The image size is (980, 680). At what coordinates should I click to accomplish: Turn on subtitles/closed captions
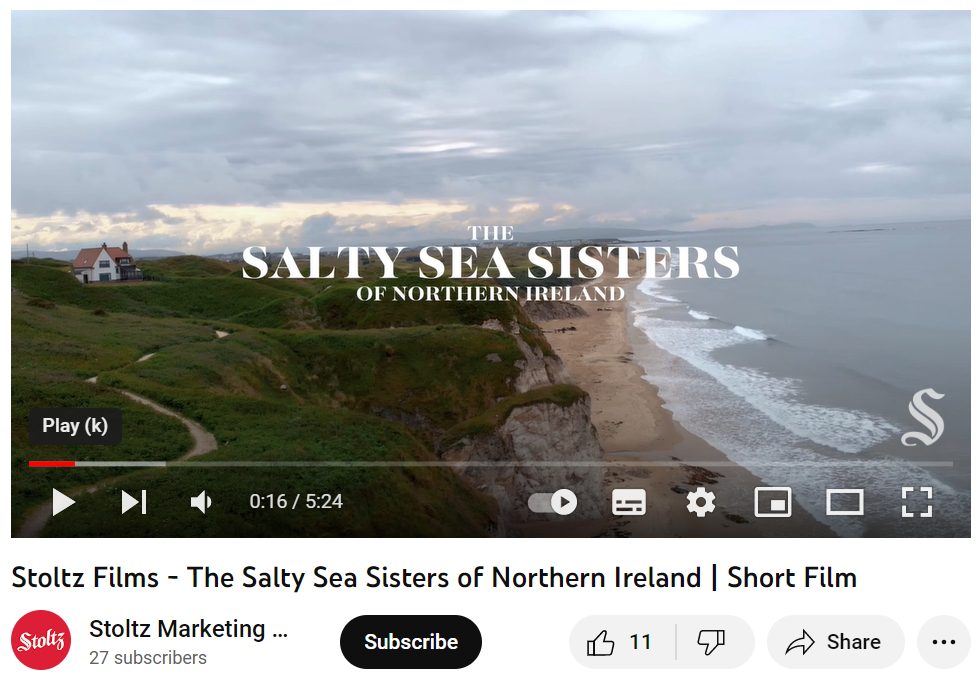pyautogui.click(x=629, y=502)
